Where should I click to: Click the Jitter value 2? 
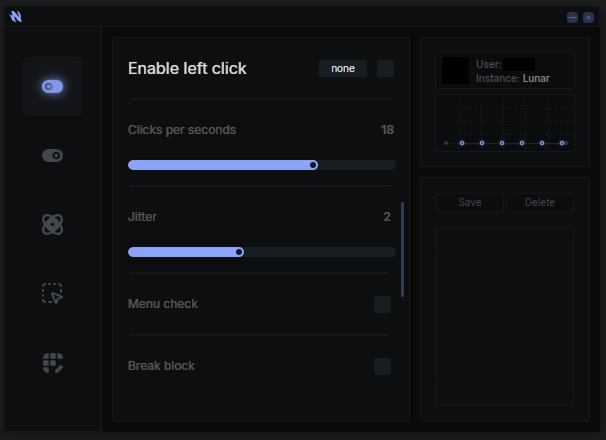387,217
